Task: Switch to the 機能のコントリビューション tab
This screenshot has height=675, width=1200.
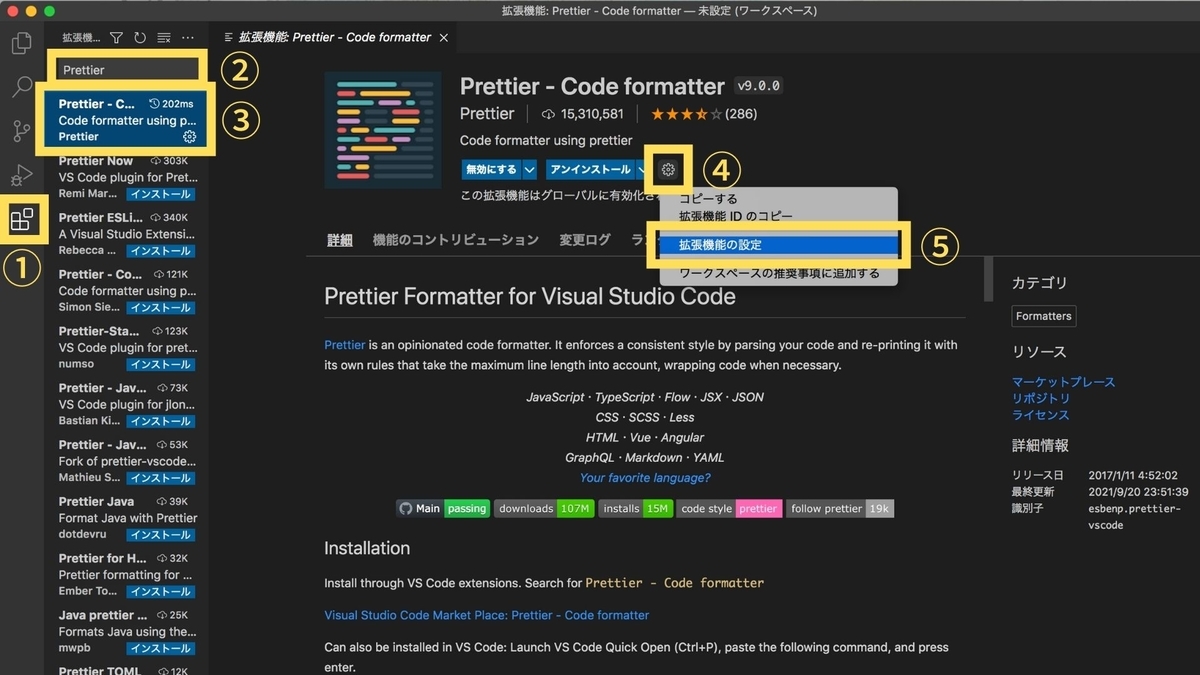Action: tap(456, 240)
